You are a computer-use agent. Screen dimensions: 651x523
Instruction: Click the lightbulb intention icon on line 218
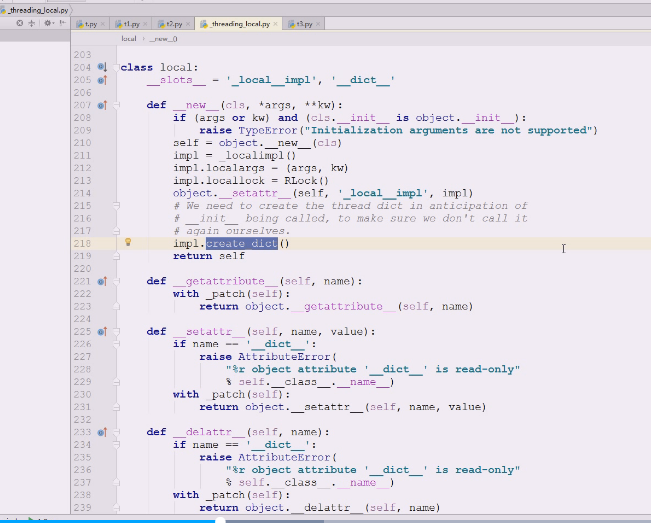[x=128, y=242]
